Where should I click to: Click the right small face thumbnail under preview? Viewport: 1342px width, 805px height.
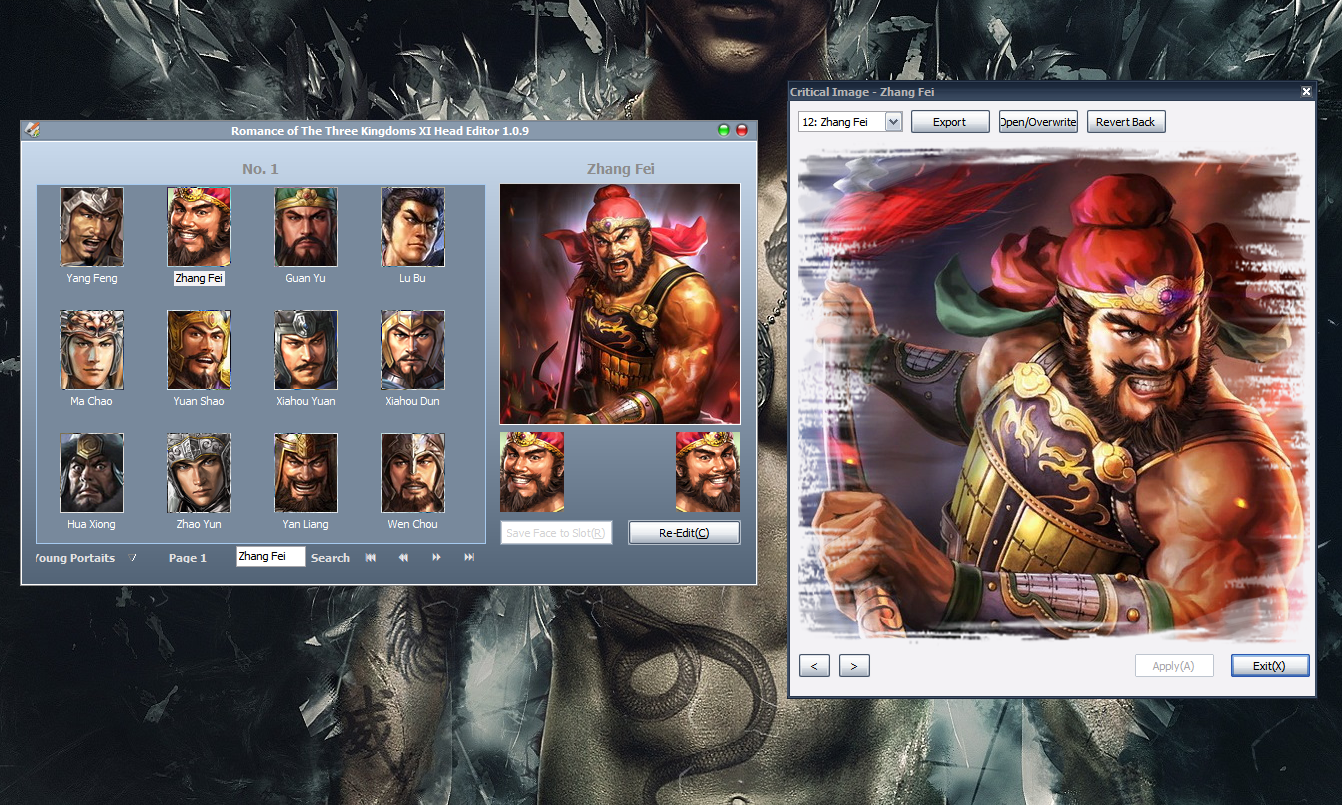click(708, 472)
